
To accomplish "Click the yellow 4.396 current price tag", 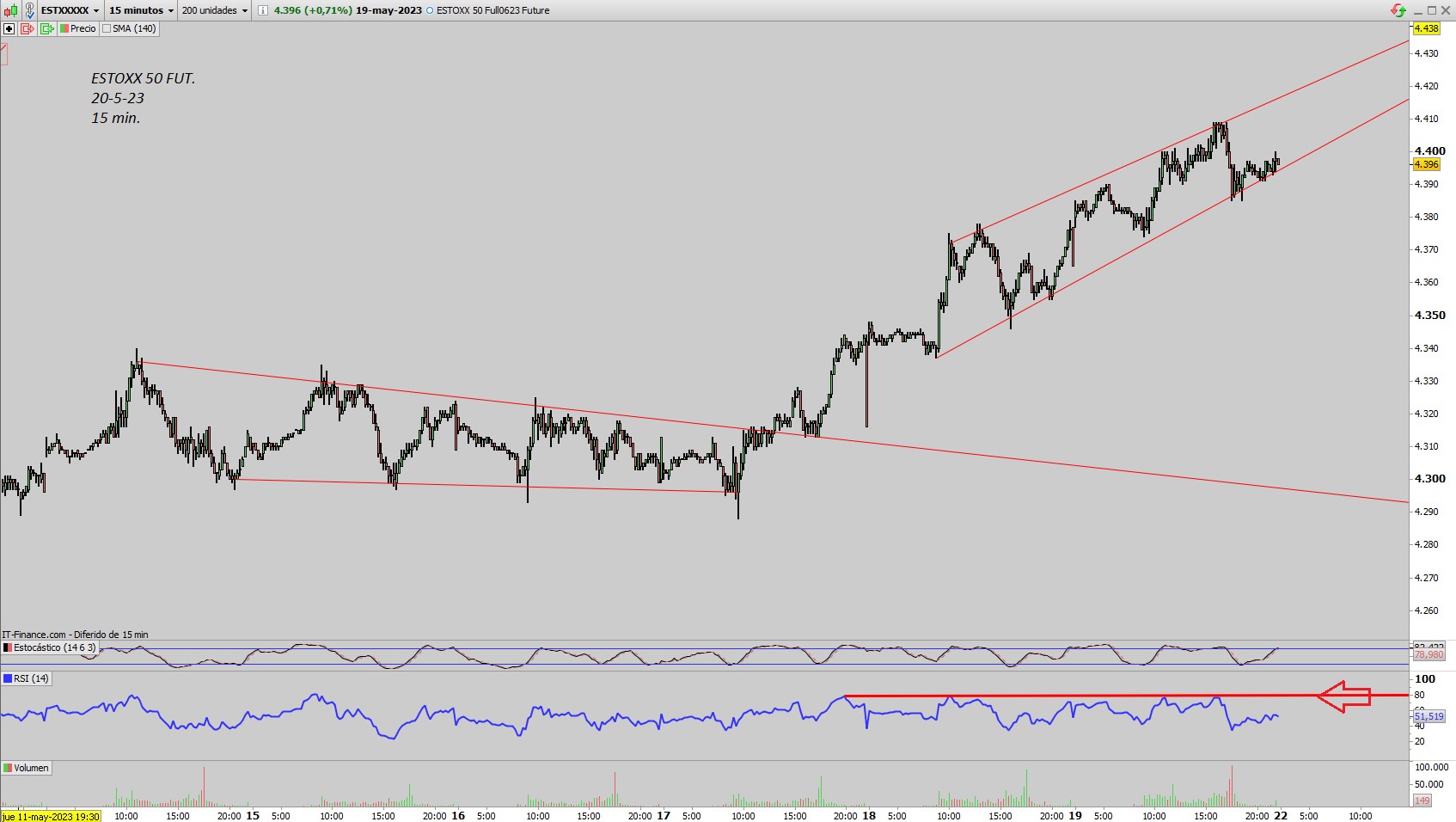I will coord(1426,164).
